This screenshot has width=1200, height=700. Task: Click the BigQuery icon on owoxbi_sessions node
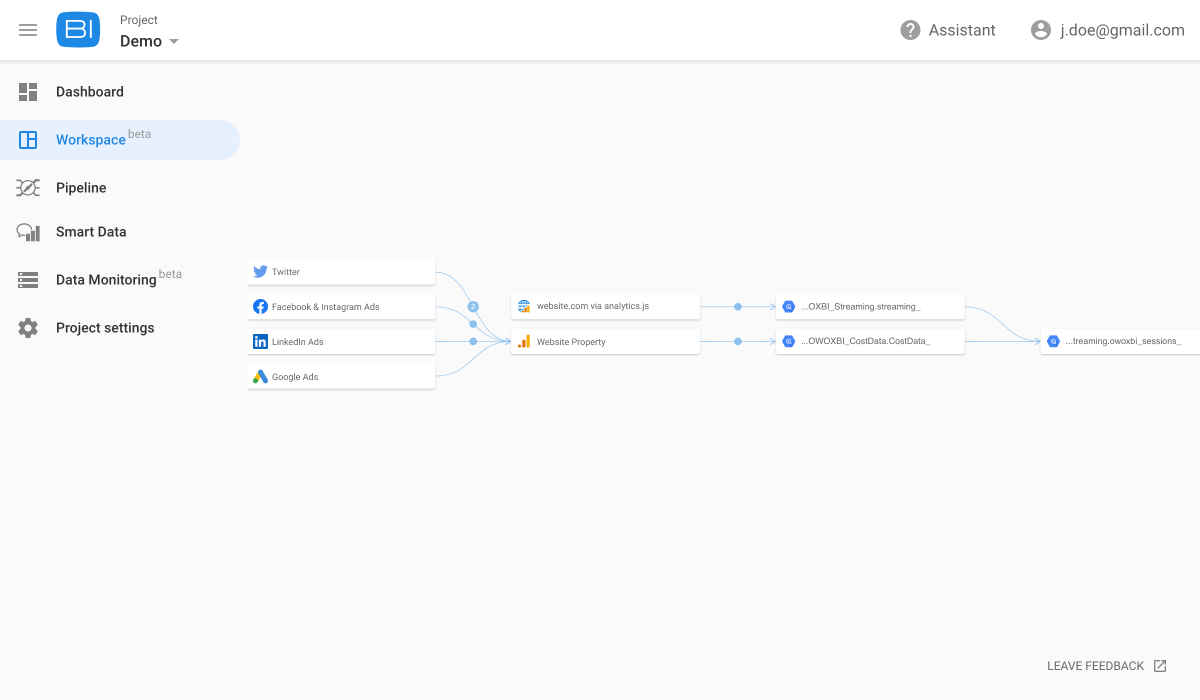click(x=1053, y=342)
